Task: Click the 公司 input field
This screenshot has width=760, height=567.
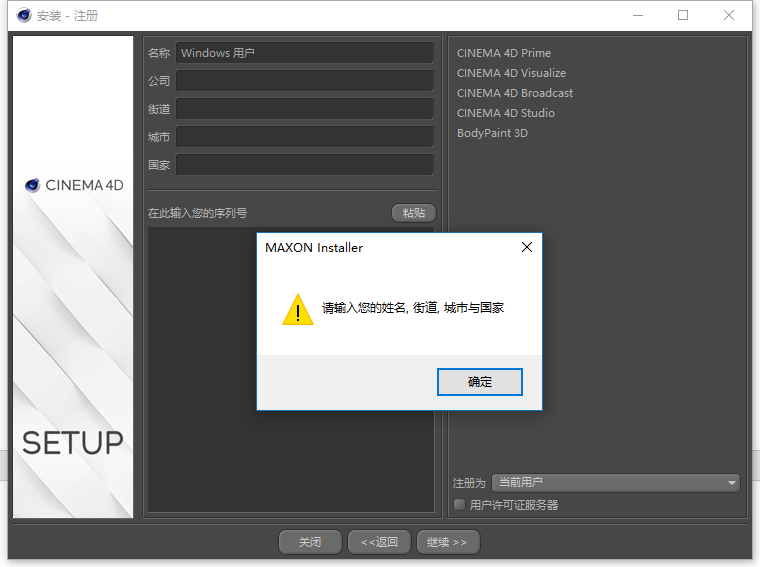Action: coord(304,80)
